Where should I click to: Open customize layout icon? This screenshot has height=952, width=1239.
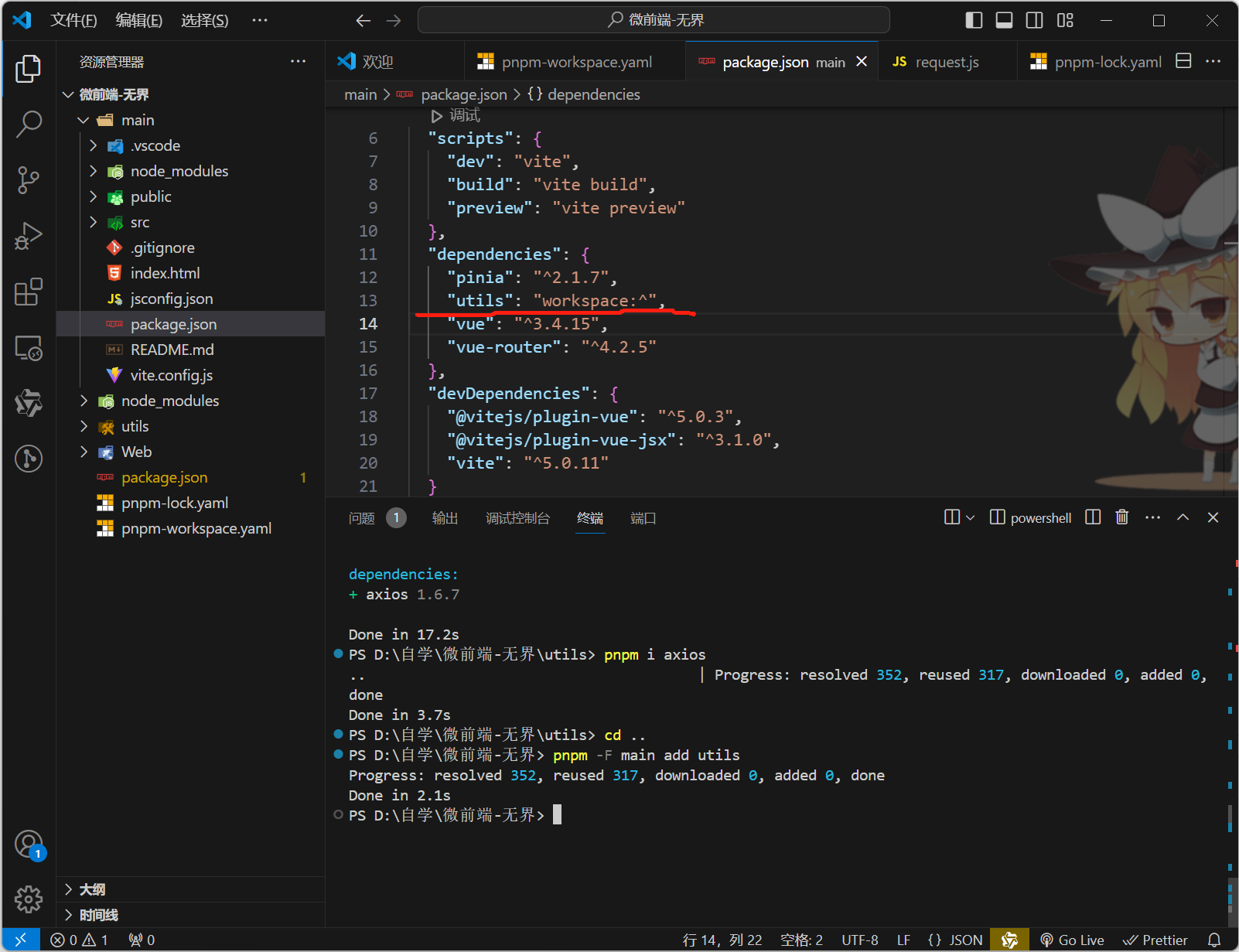coord(1066,20)
